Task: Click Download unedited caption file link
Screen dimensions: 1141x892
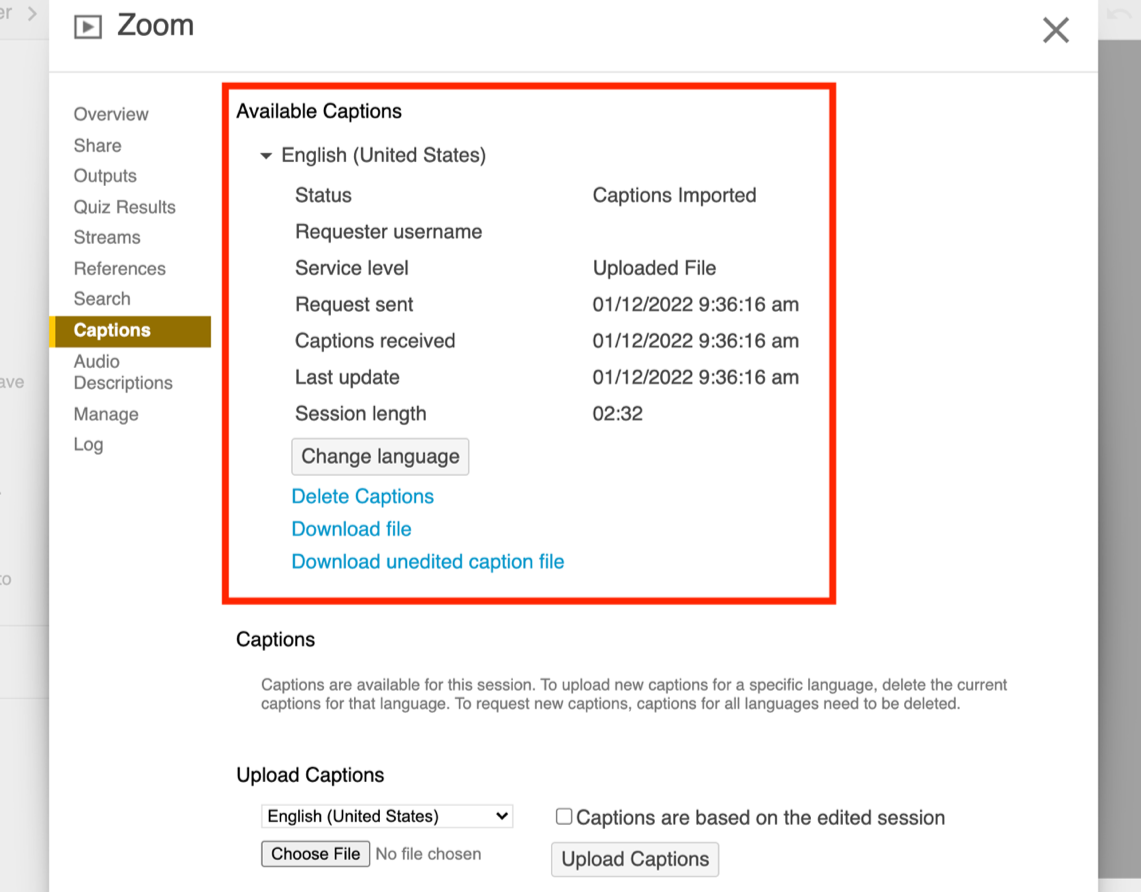Action: (x=428, y=562)
